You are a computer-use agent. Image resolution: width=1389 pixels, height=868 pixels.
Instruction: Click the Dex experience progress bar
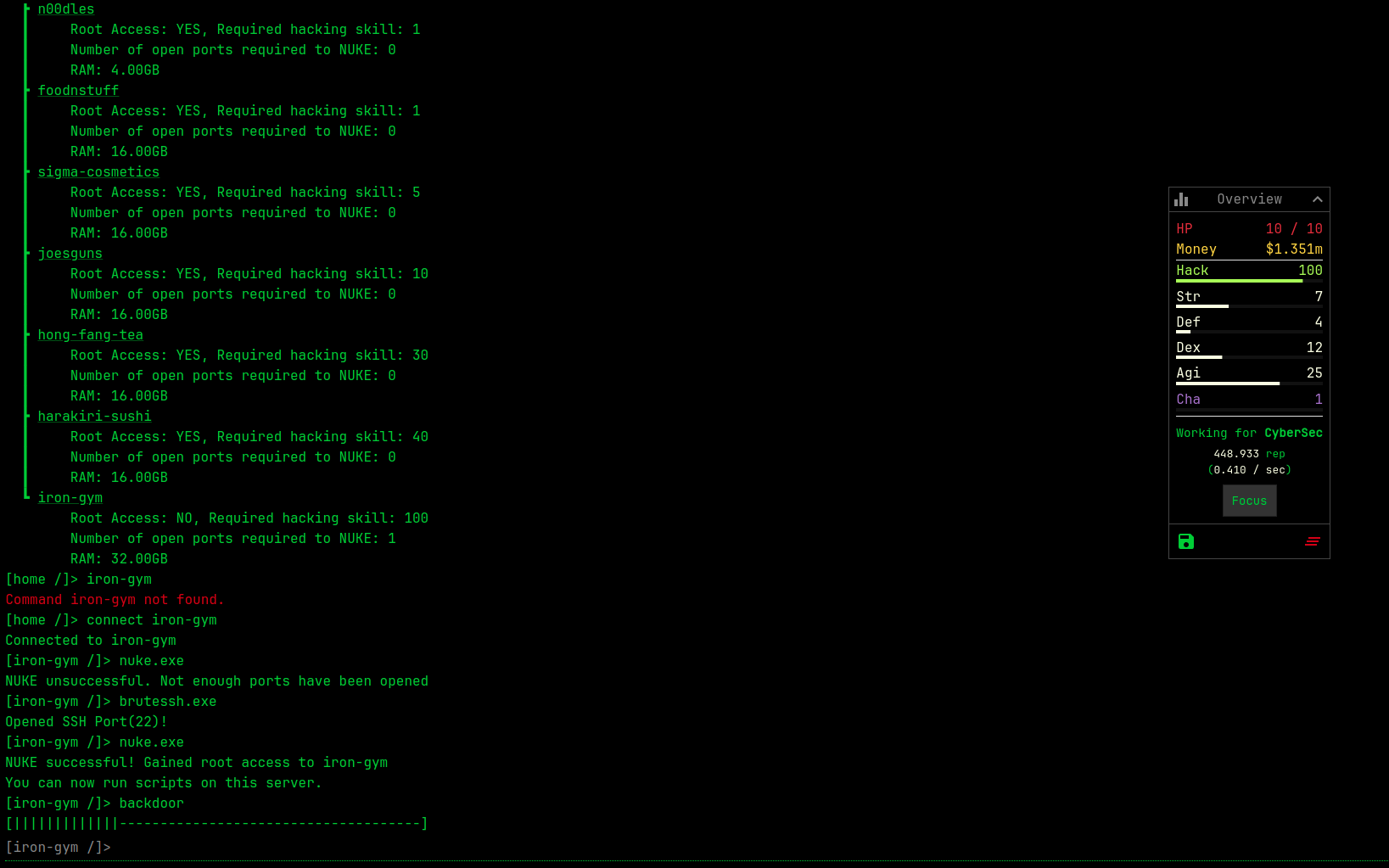coord(1249,357)
